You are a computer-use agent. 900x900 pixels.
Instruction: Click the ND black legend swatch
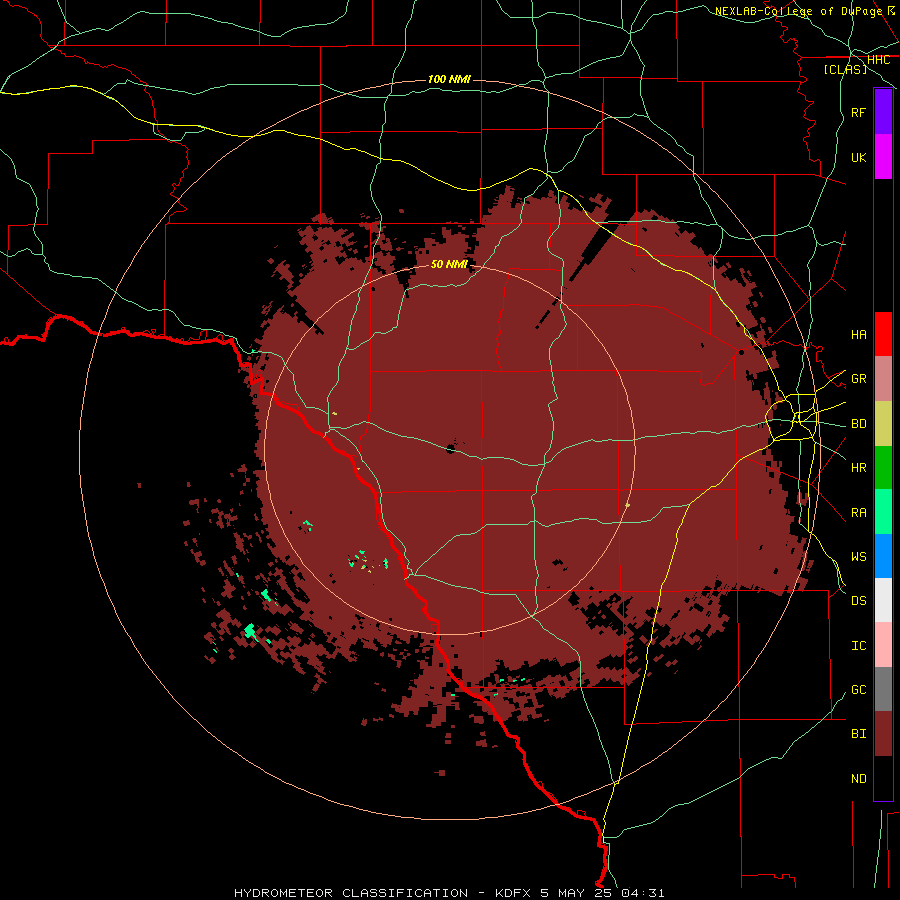pyautogui.click(x=883, y=778)
